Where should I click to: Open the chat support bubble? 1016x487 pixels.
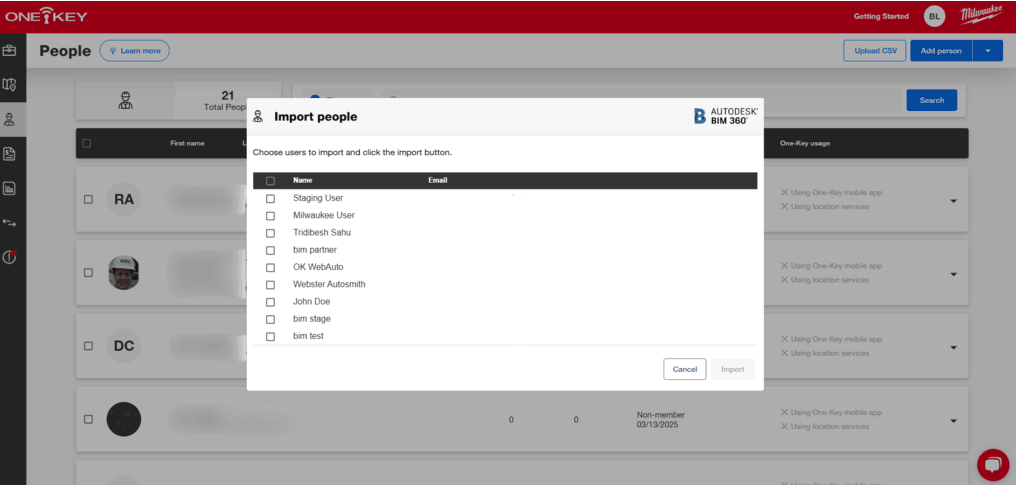point(993,464)
